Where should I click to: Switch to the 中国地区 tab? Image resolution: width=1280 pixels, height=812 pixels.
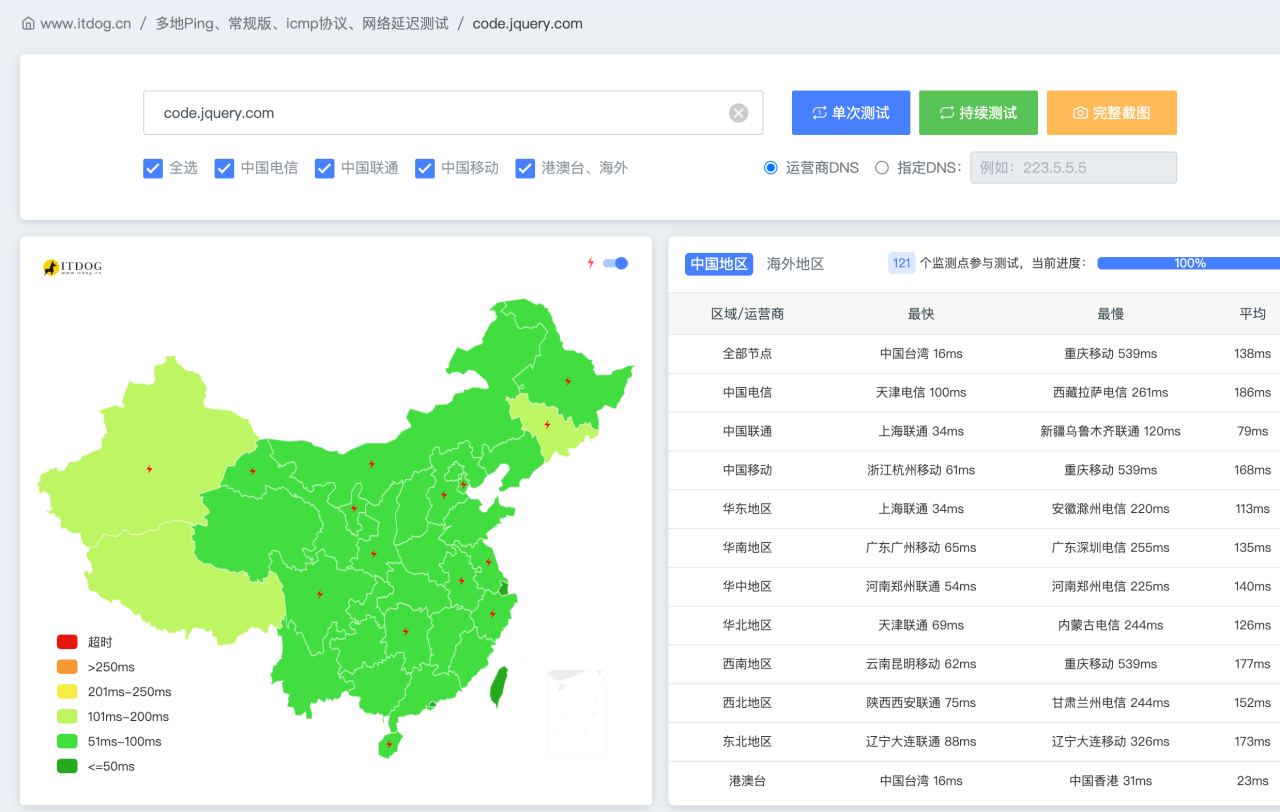718,264
